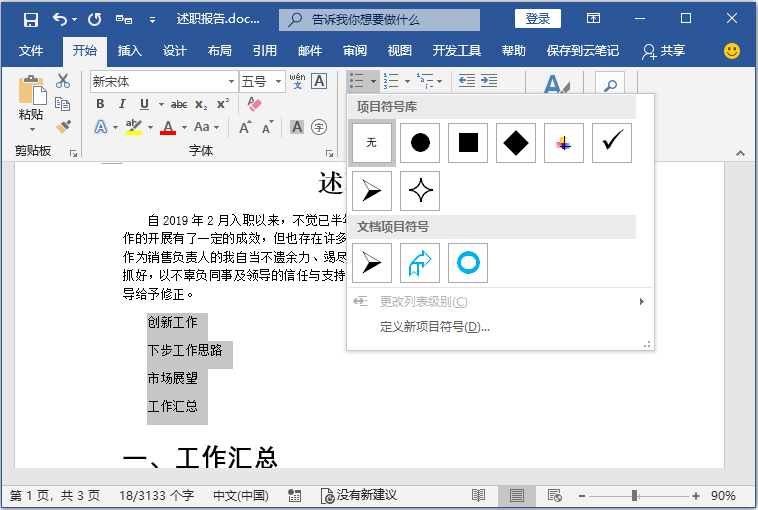
Task: Click the Numbering list icon
Action: [x=391, y=81]
